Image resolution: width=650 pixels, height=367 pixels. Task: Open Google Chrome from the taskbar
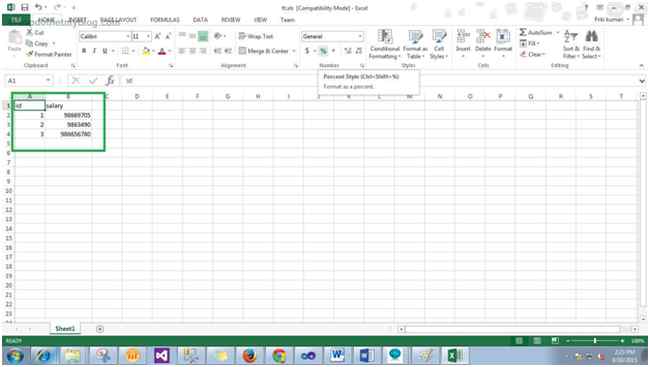pyautogui.click(x=279, y=356)
